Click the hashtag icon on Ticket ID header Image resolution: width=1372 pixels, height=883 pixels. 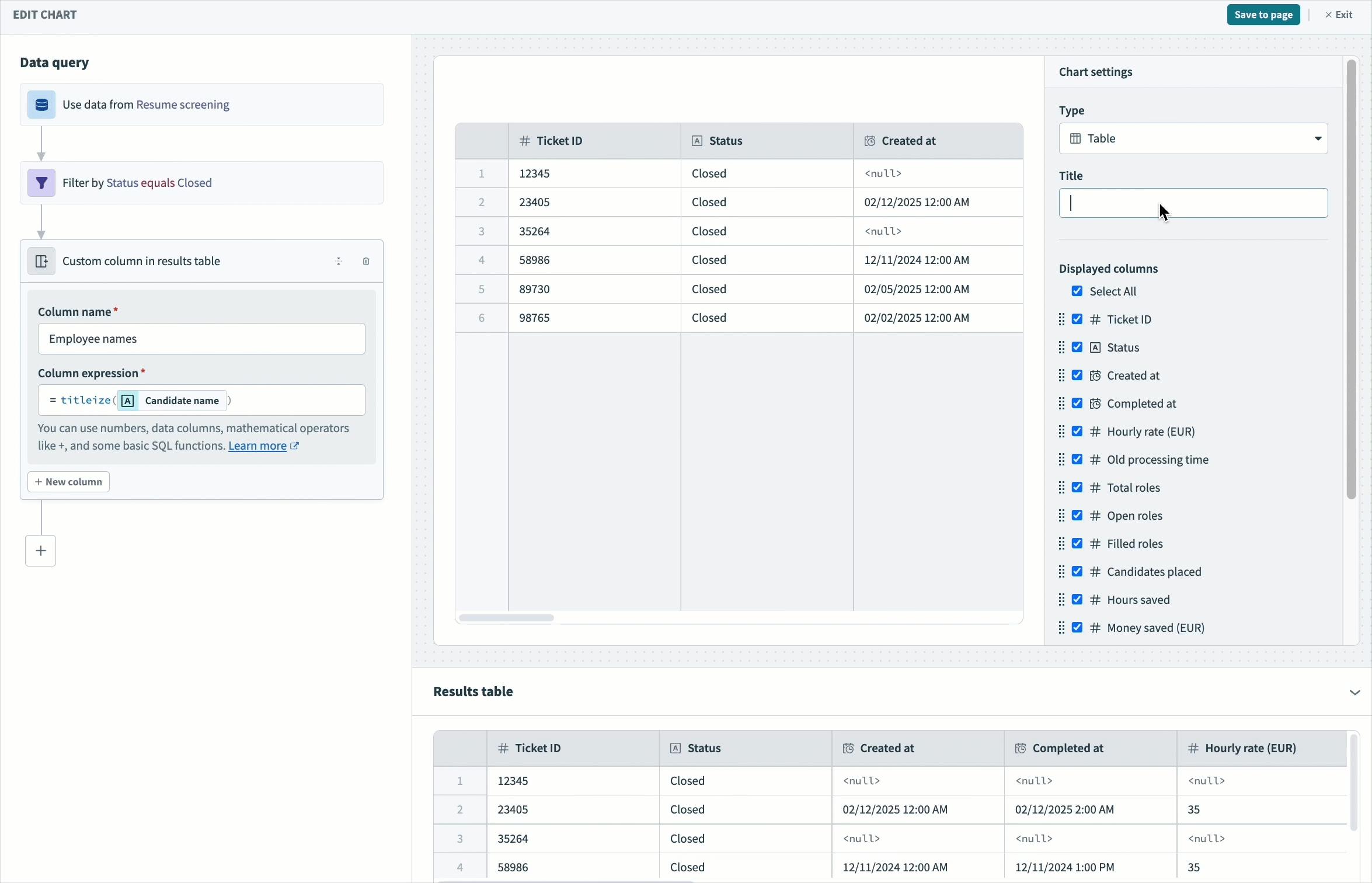525,141
